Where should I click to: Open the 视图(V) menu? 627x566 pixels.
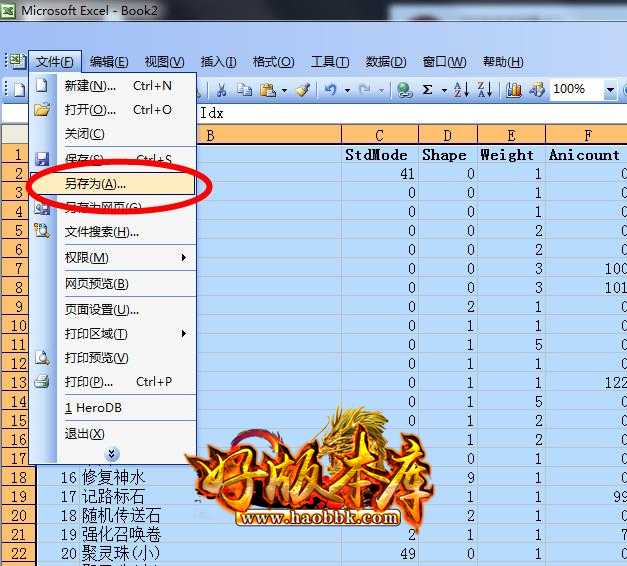[x=164, y=62]
